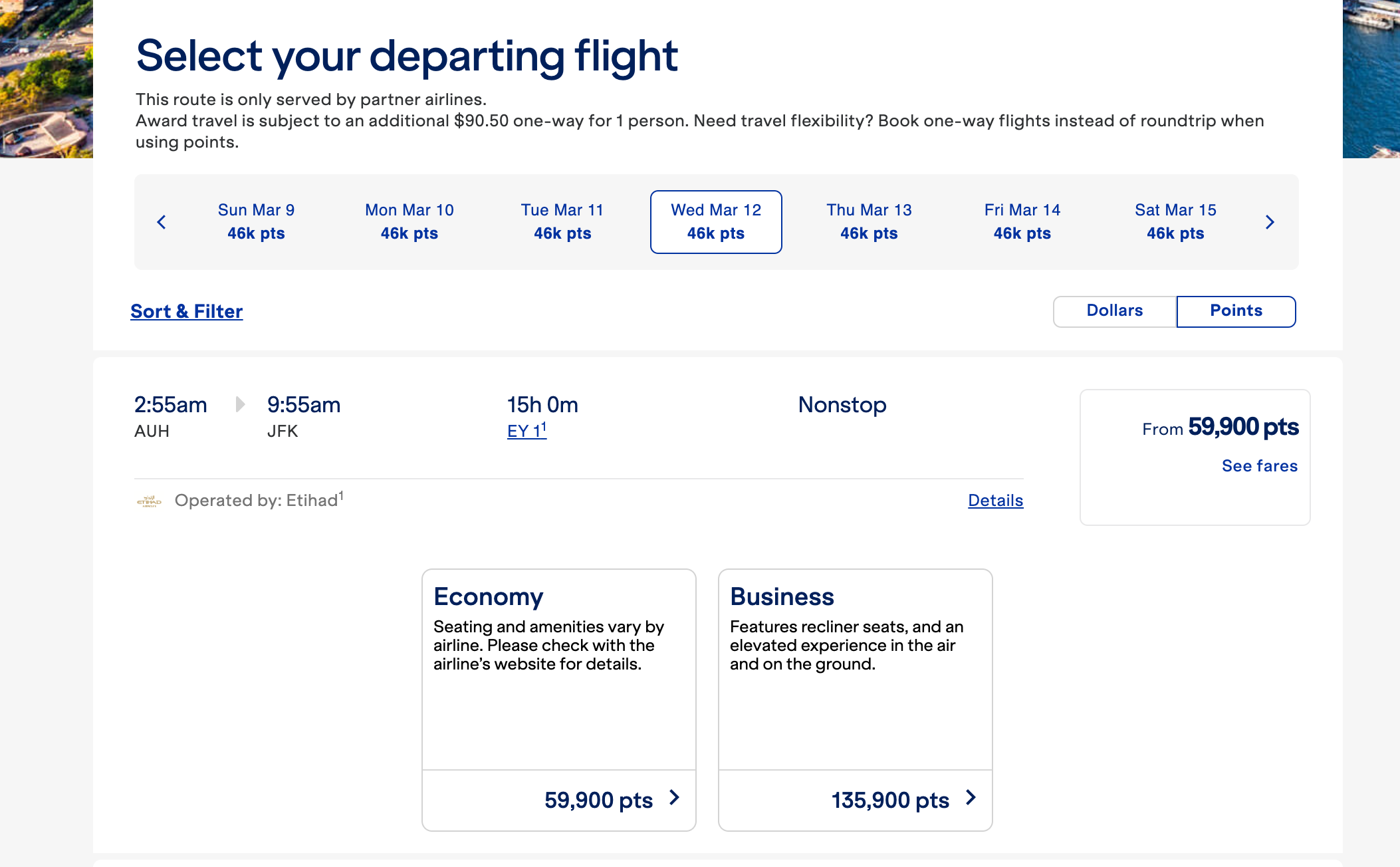Click the arrow beside 59,900 pts Economy
The height and width of the screenshot is (867, 1400).
tap(674, 798)
